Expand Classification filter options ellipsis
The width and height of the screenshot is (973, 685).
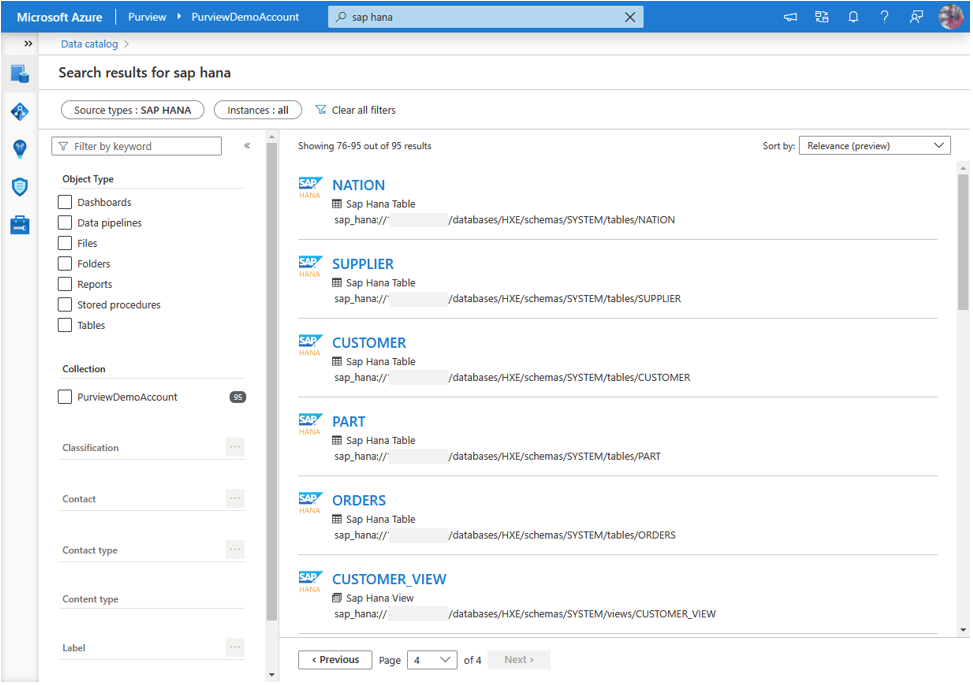tap(235, 447)
